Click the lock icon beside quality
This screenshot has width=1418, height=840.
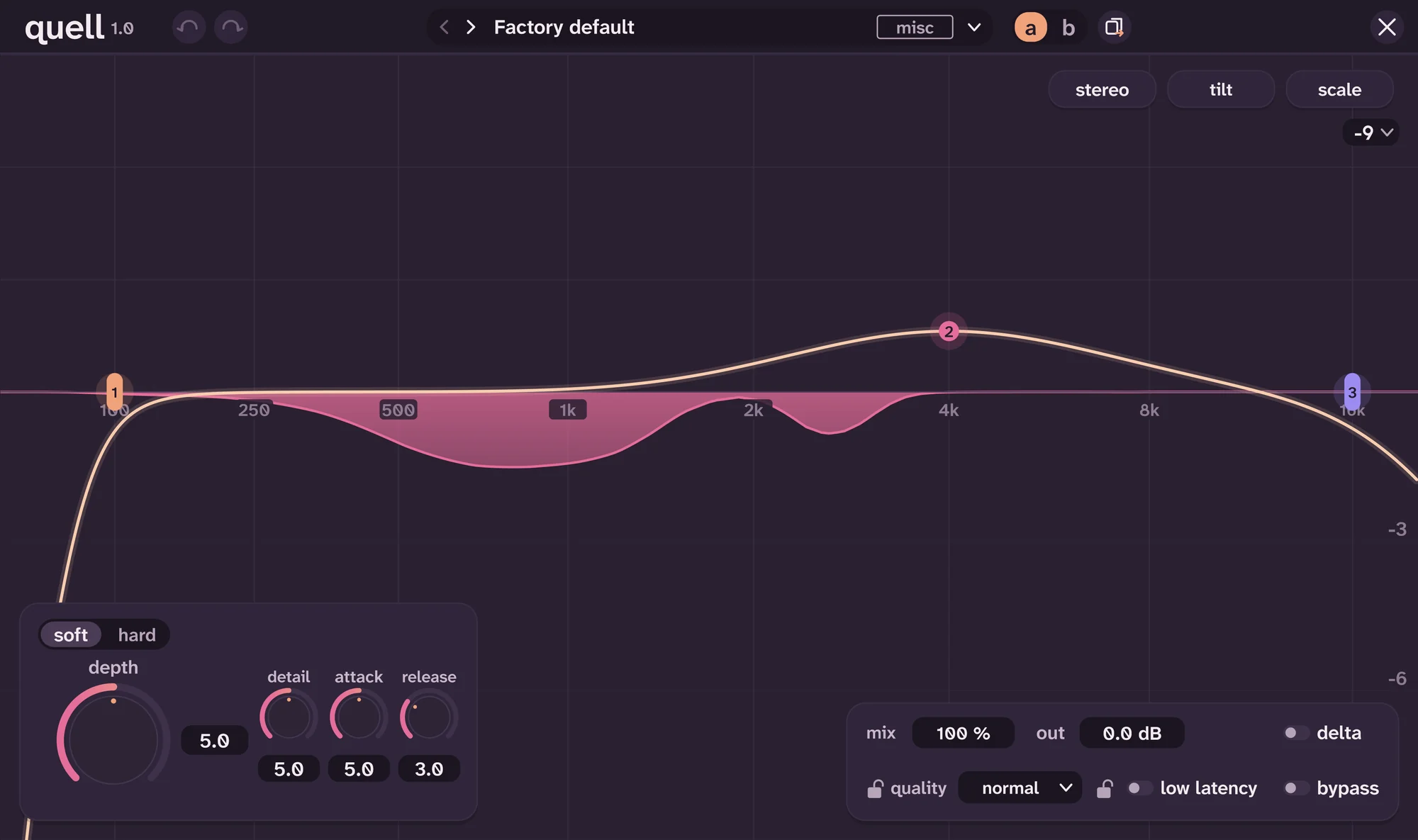[x=875, y=788]
